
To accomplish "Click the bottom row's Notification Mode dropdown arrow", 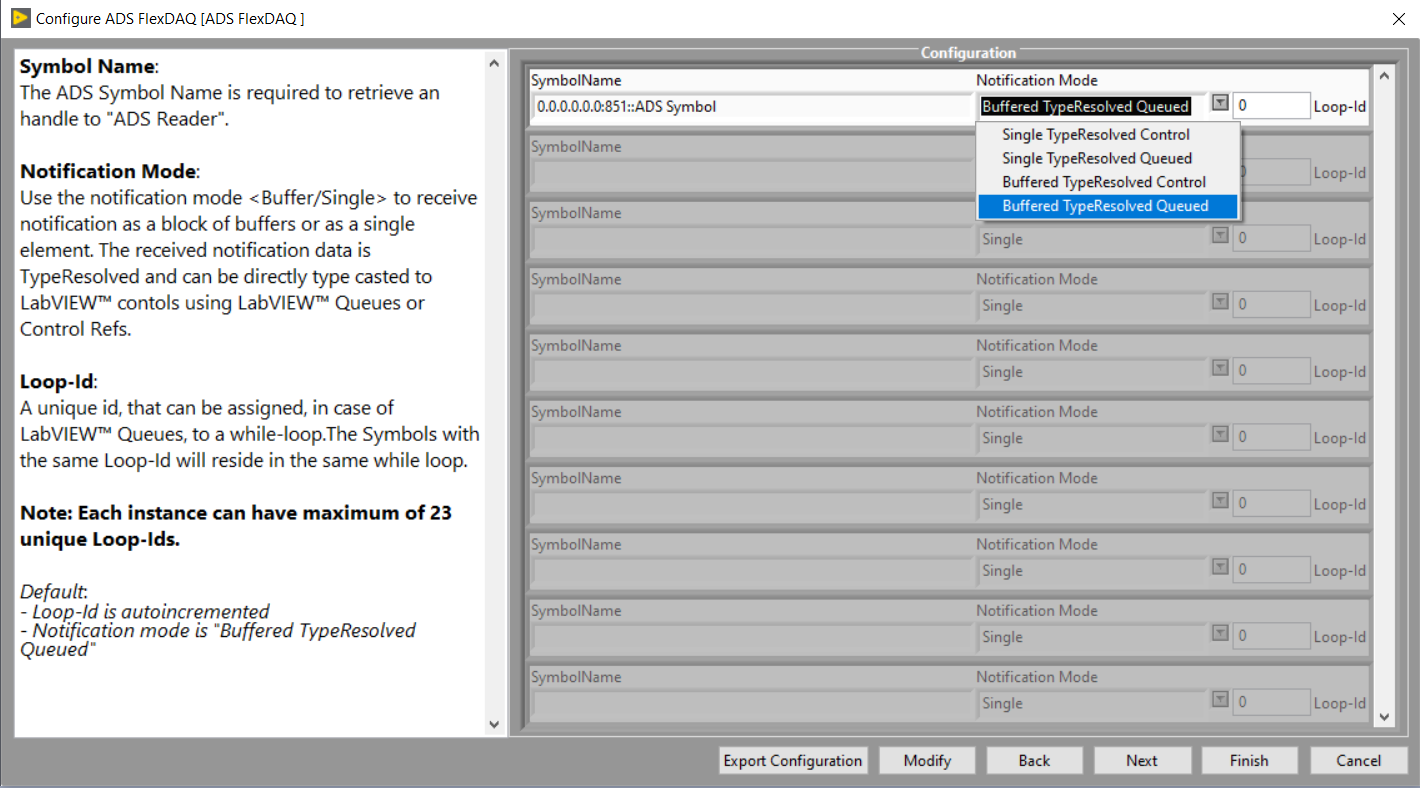I will tap(1220, 699).
